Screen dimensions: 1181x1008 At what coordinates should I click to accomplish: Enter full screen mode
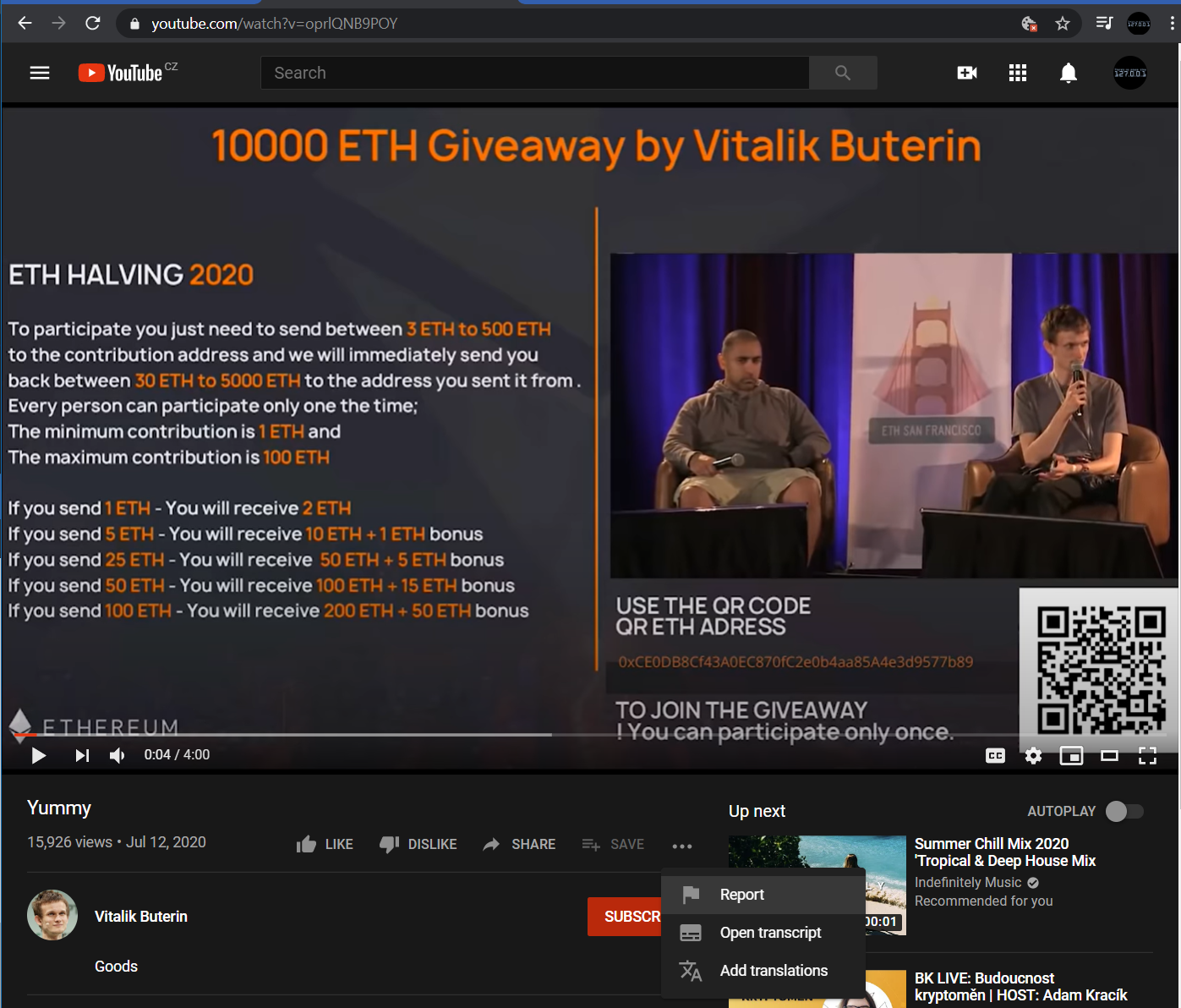point(1147,755)
